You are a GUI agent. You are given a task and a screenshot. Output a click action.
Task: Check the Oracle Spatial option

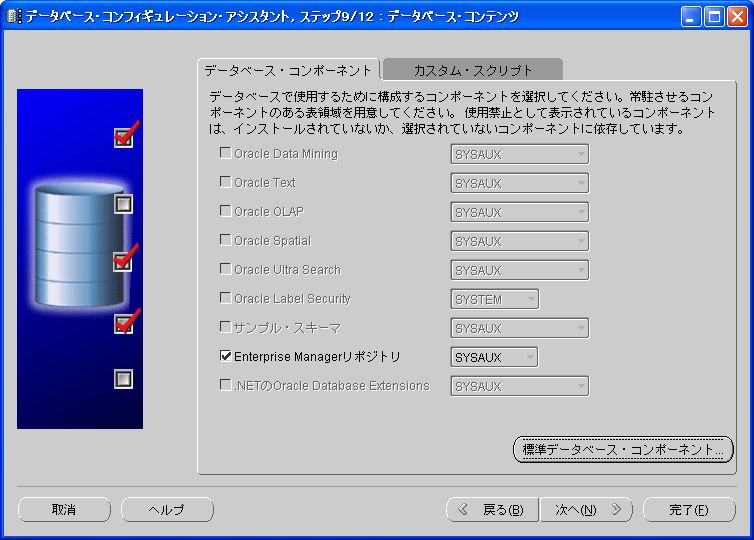(225, 239)
